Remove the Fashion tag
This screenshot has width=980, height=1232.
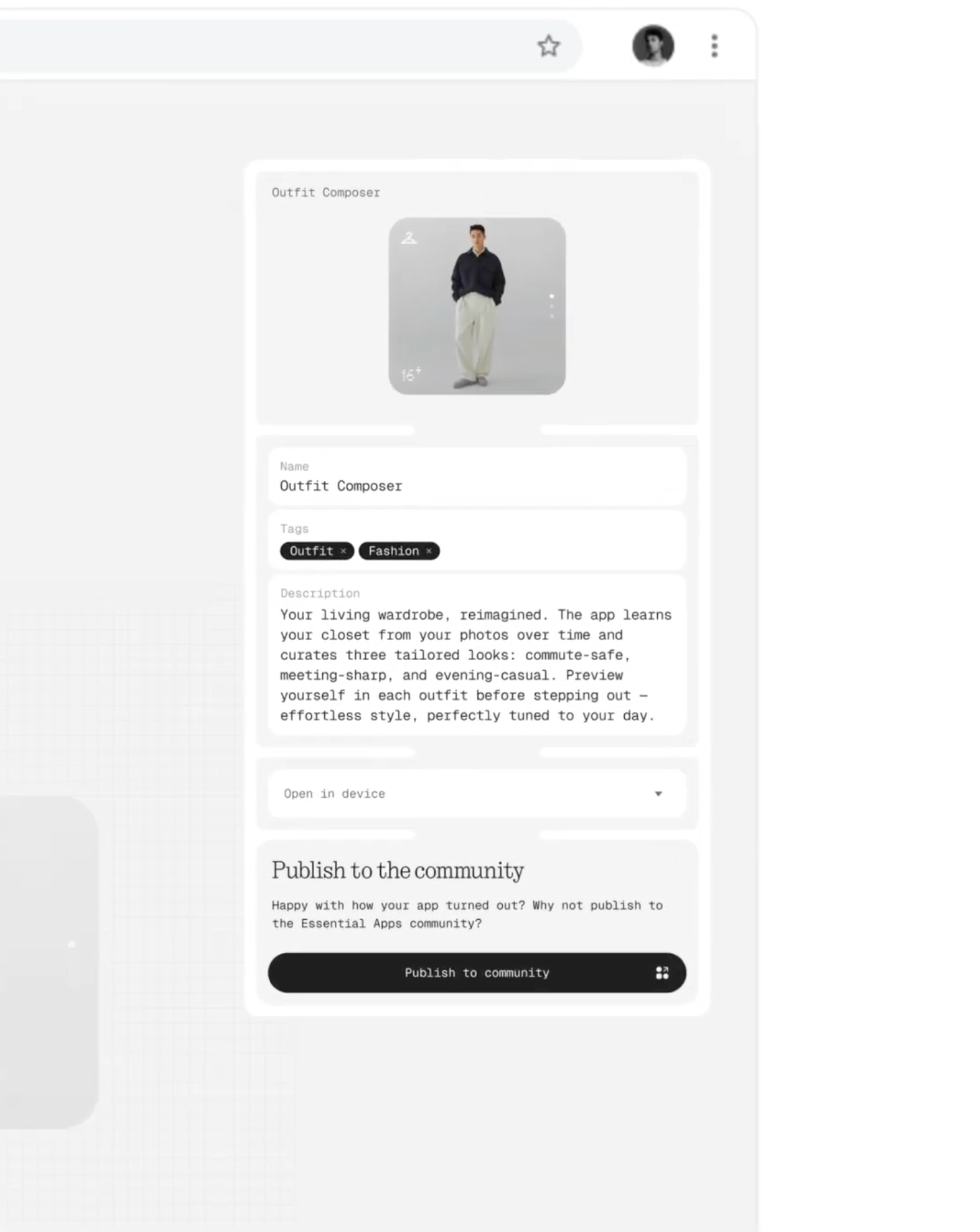pyautogui.click(x=429, y=551)
